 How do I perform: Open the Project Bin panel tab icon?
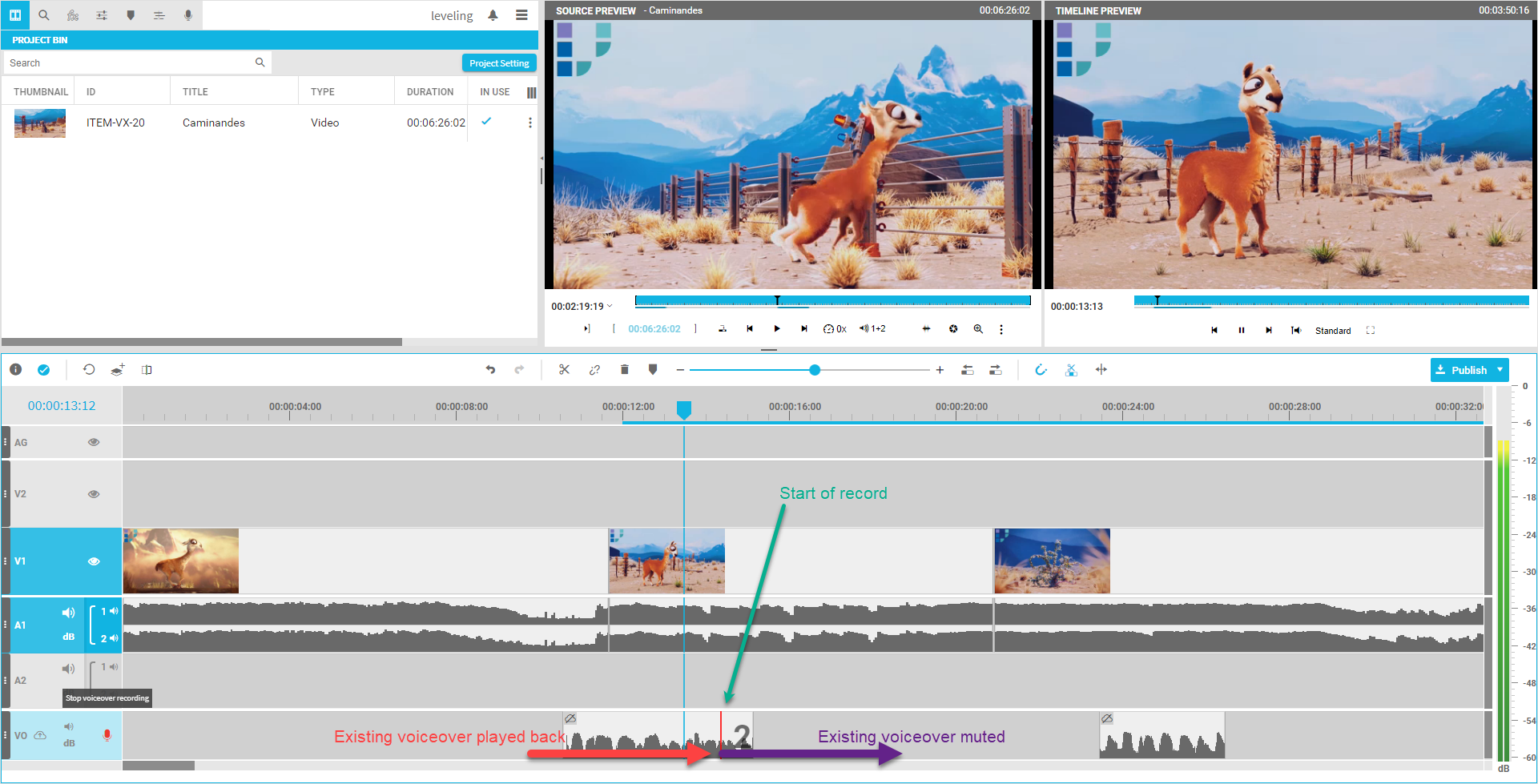pos(15,15)
